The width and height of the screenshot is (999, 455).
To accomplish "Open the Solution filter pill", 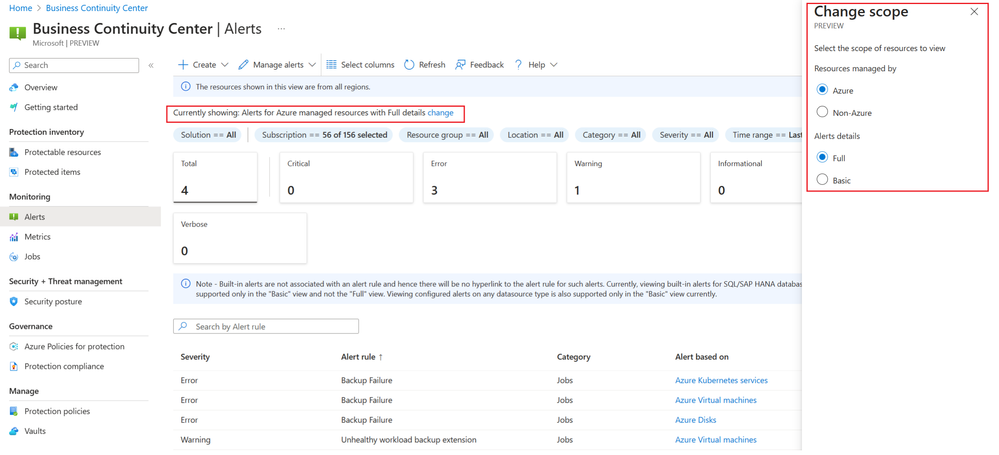I will (x=208, y=135).
